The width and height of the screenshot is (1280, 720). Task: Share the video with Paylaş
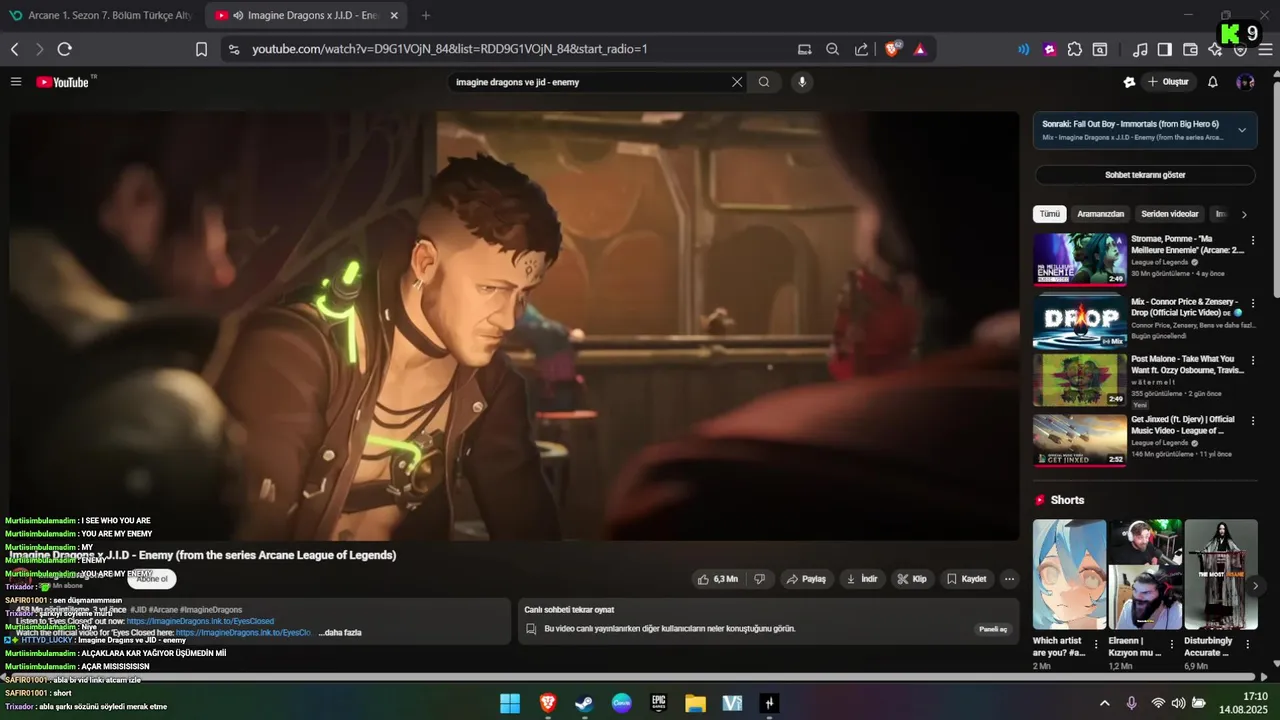[805, 579]
